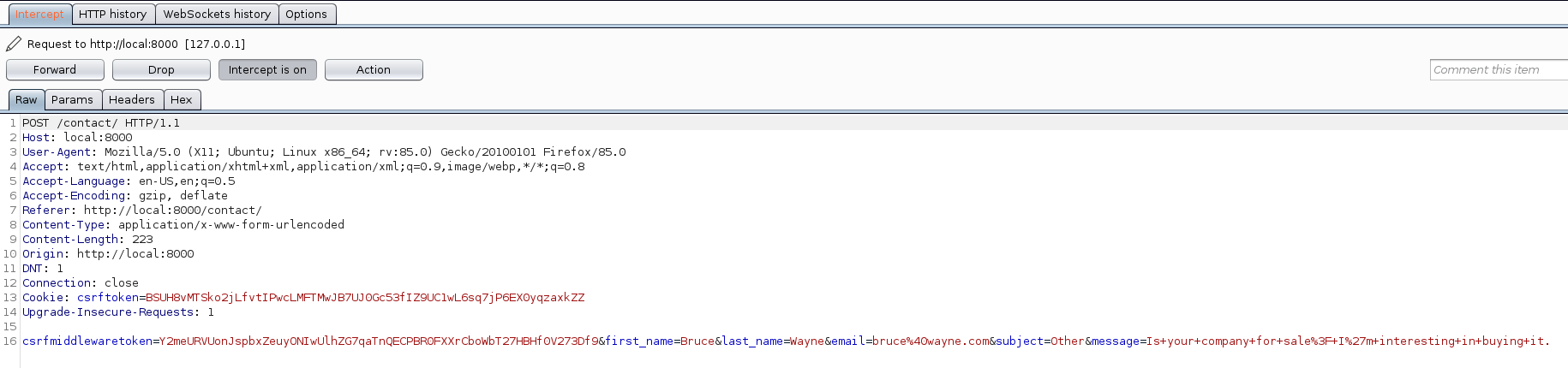
Task: Go to the Options tab
Action: (306, 15)
